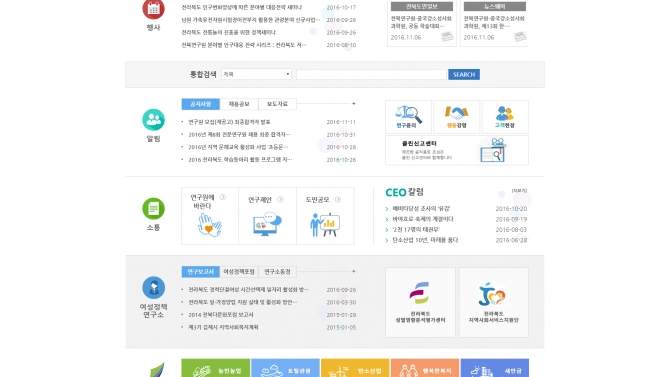
Task: Open the blue 여성정책연구소 icon
Action: point(153,288)
